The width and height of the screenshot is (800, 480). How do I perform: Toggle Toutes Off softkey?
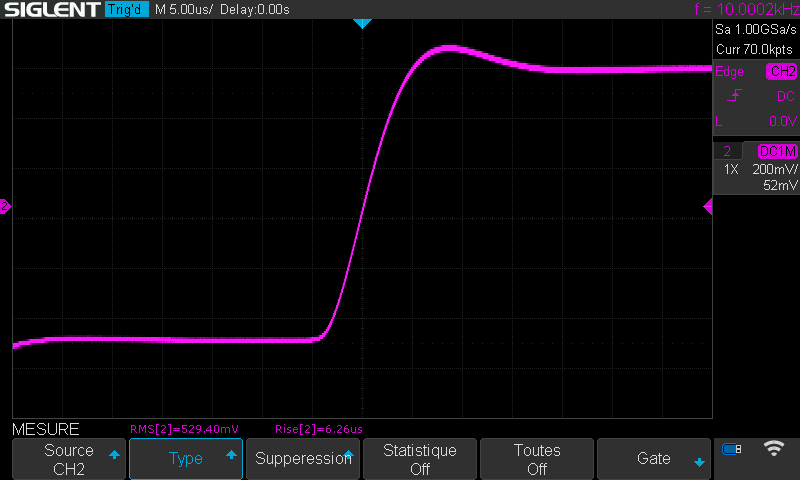coord(537,459)
